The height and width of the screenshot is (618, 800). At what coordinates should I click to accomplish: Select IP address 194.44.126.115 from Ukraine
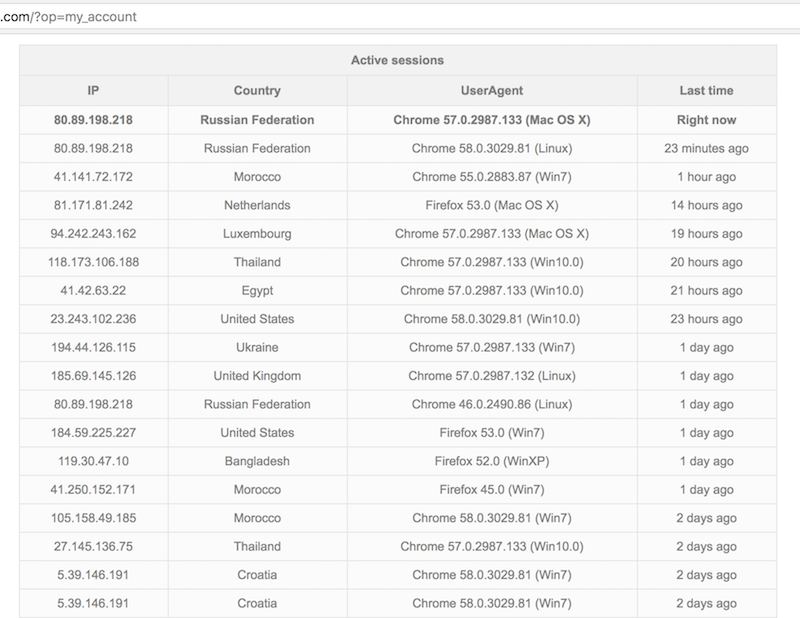[x=93, y=348]
